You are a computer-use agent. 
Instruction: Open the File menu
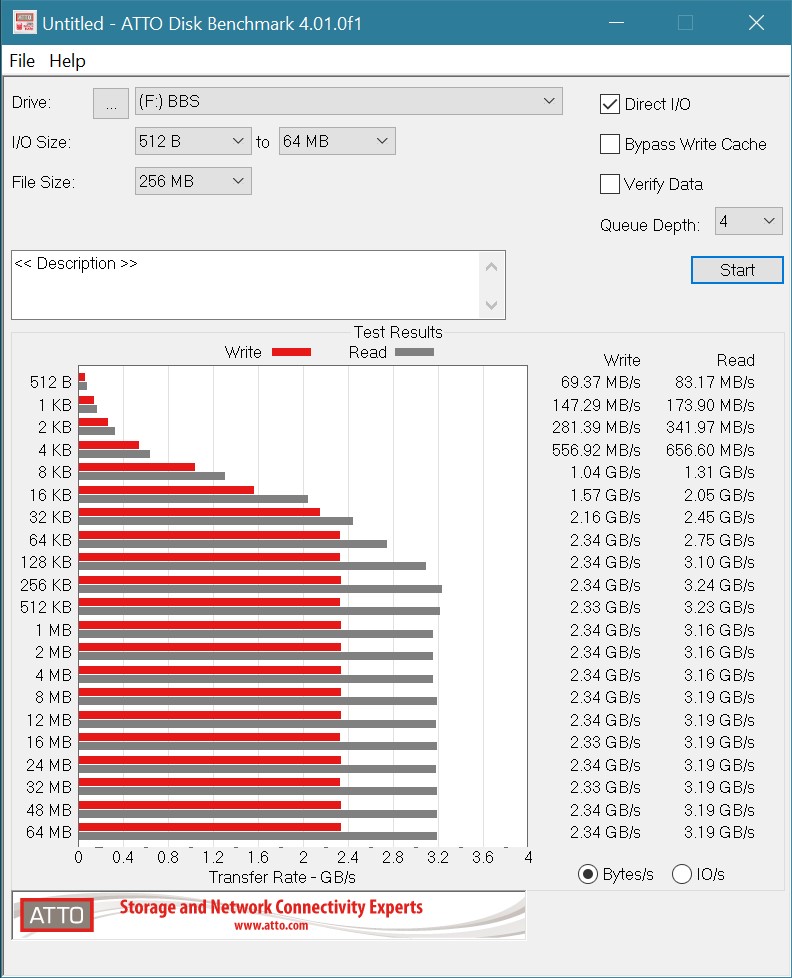(x=22, y=61)
